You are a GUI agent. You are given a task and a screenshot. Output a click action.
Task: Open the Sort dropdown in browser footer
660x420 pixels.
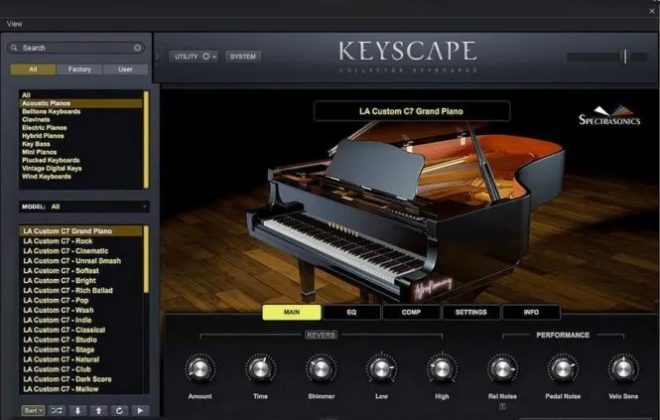tap(33, 410)
